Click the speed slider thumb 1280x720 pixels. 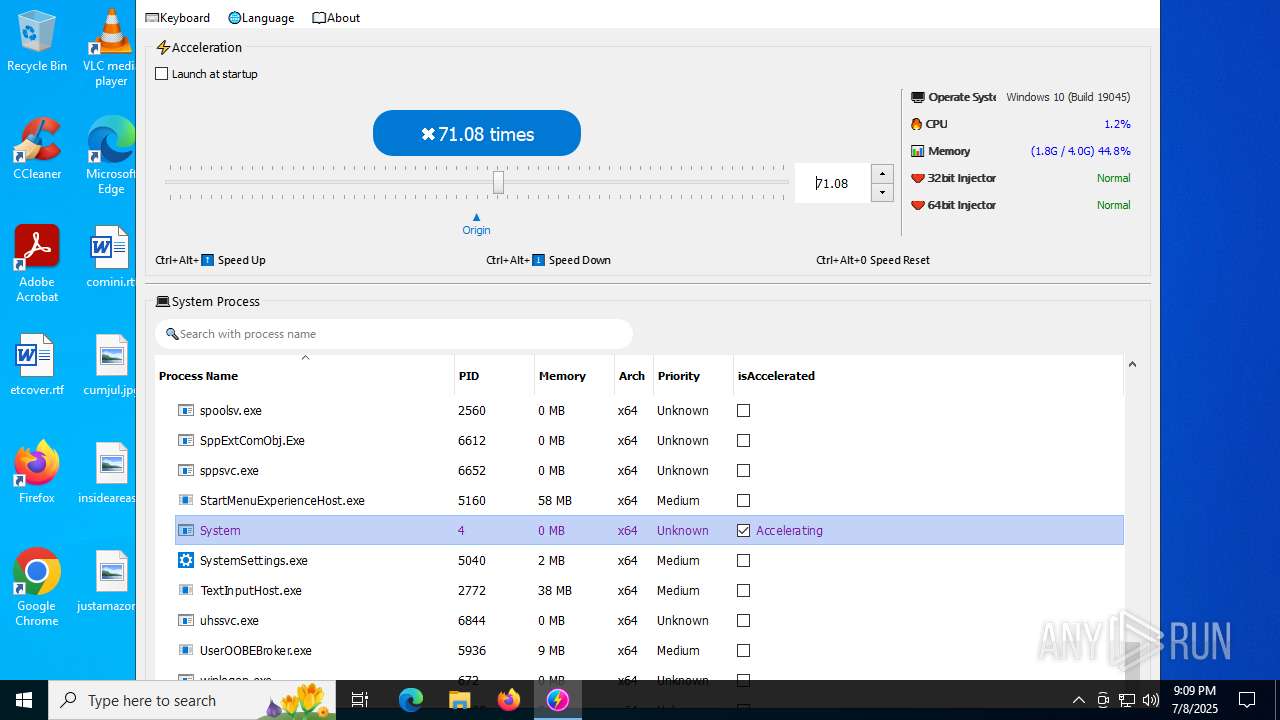point(498,182)
